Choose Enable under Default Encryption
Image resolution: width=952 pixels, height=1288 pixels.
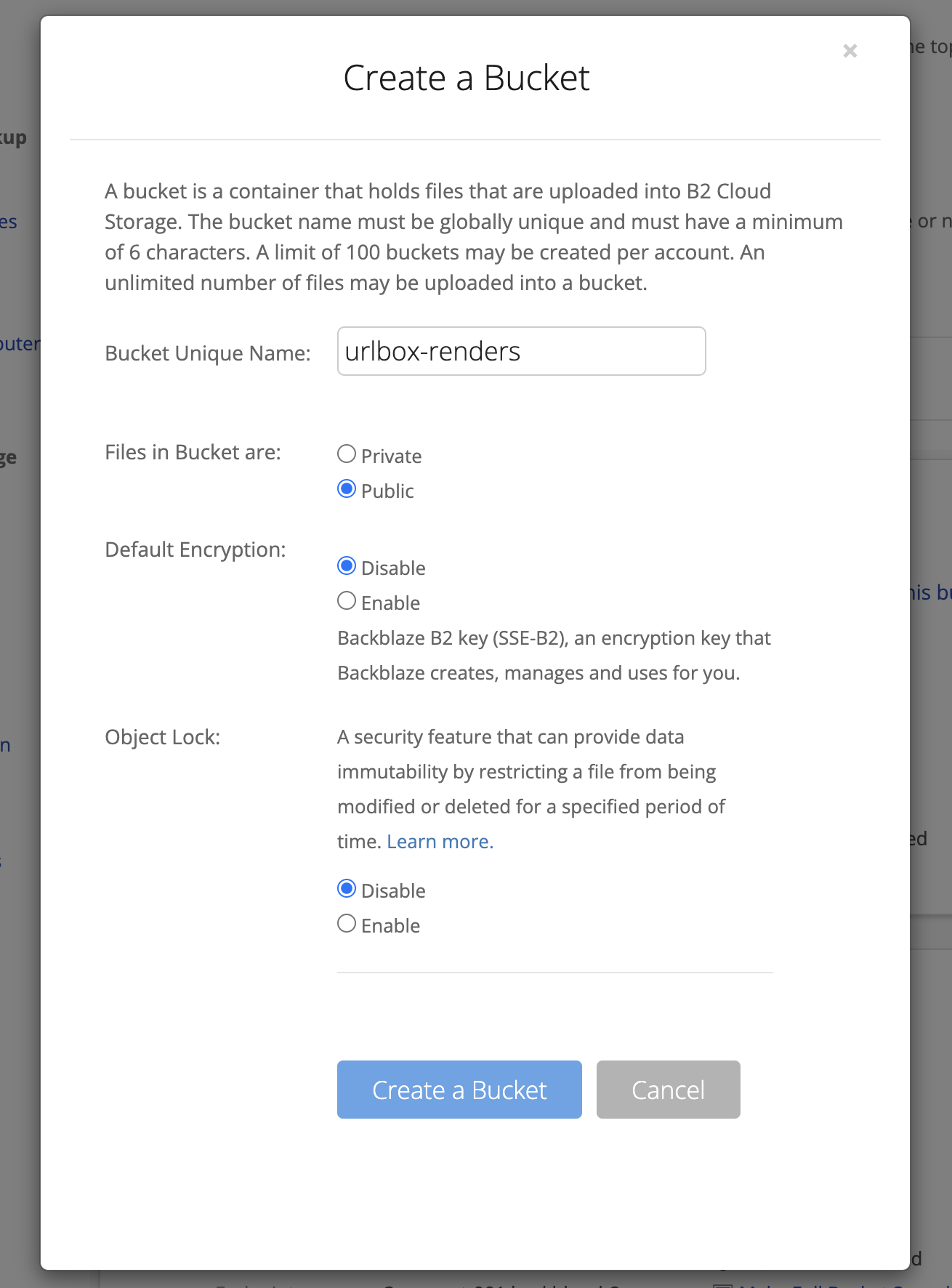click(347, 602)
